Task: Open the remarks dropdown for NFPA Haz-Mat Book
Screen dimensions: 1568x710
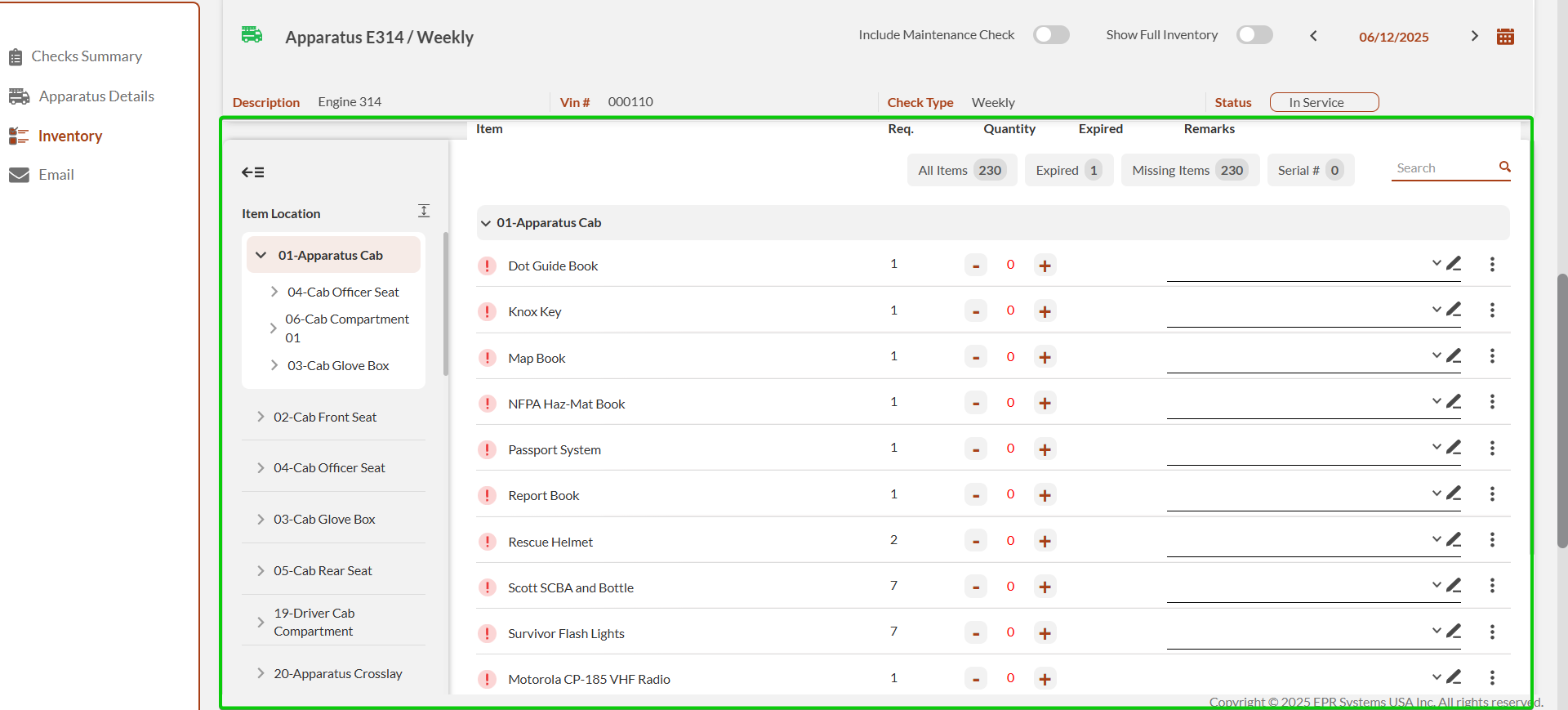Action: point(1437,401)
